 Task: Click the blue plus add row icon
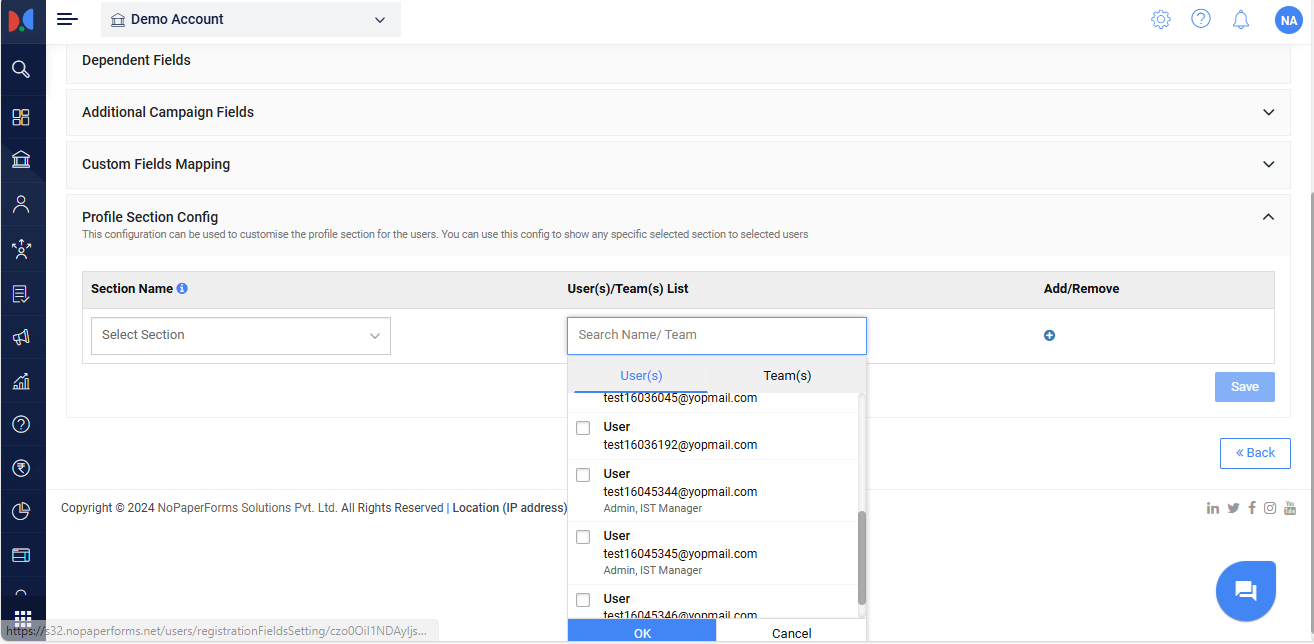point(1049,336)
